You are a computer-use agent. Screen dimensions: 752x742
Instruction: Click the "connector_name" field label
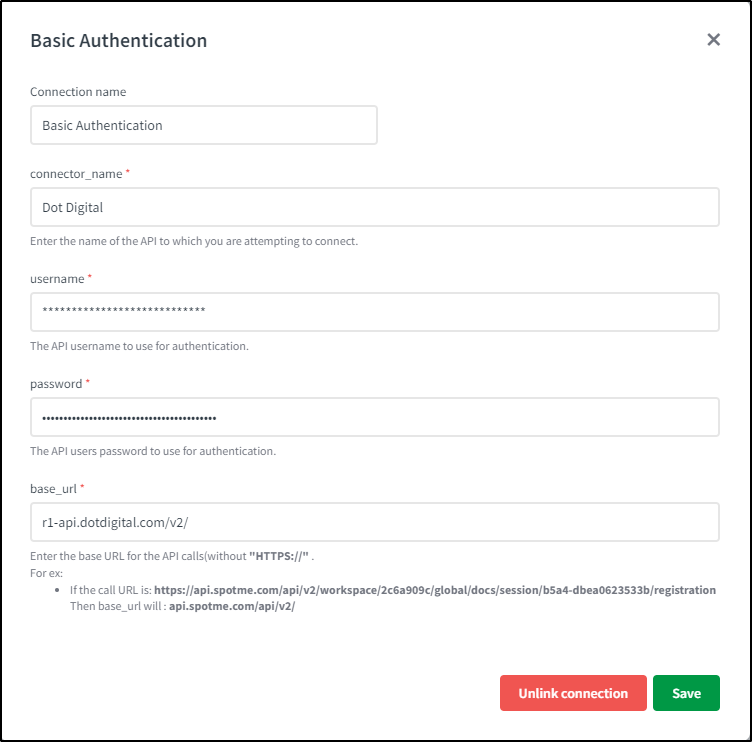(76, 174)
